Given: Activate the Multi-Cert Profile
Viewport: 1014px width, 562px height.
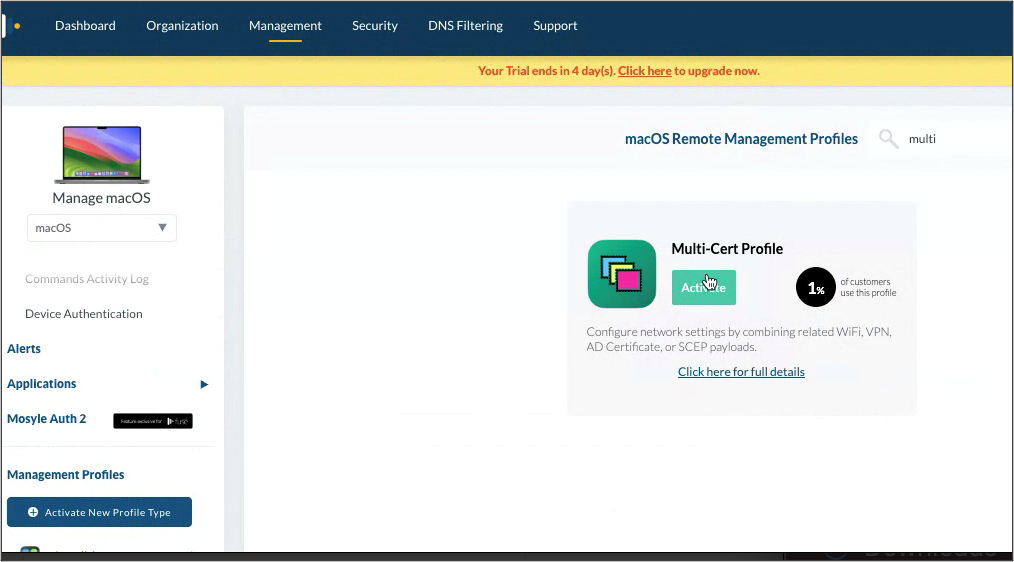Looking at the screenshot, I should click(x=704, y=287).
